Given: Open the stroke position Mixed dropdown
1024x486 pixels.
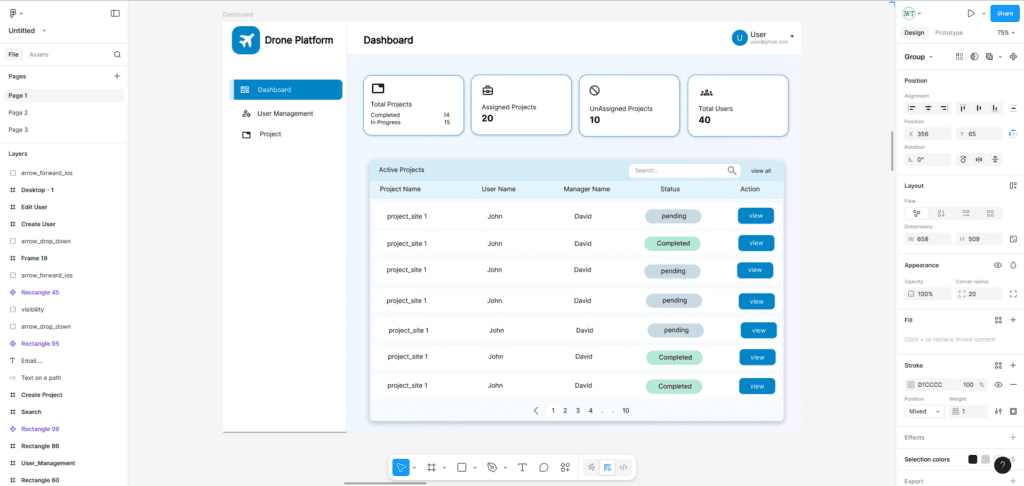Looking at the screenshot, I should [x=924, y=412].
